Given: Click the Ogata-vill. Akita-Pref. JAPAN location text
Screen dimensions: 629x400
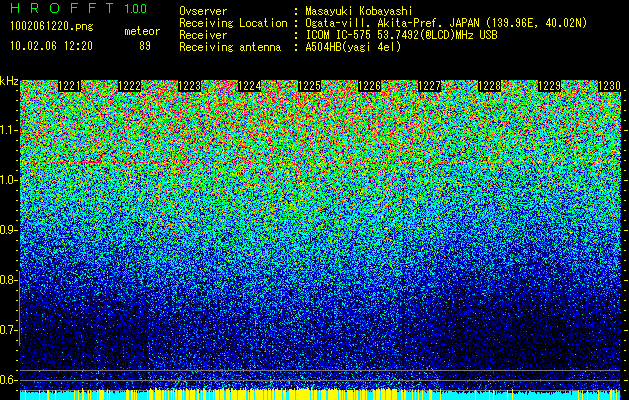Looking at the screenshot, I should click(x=446, y=23).
